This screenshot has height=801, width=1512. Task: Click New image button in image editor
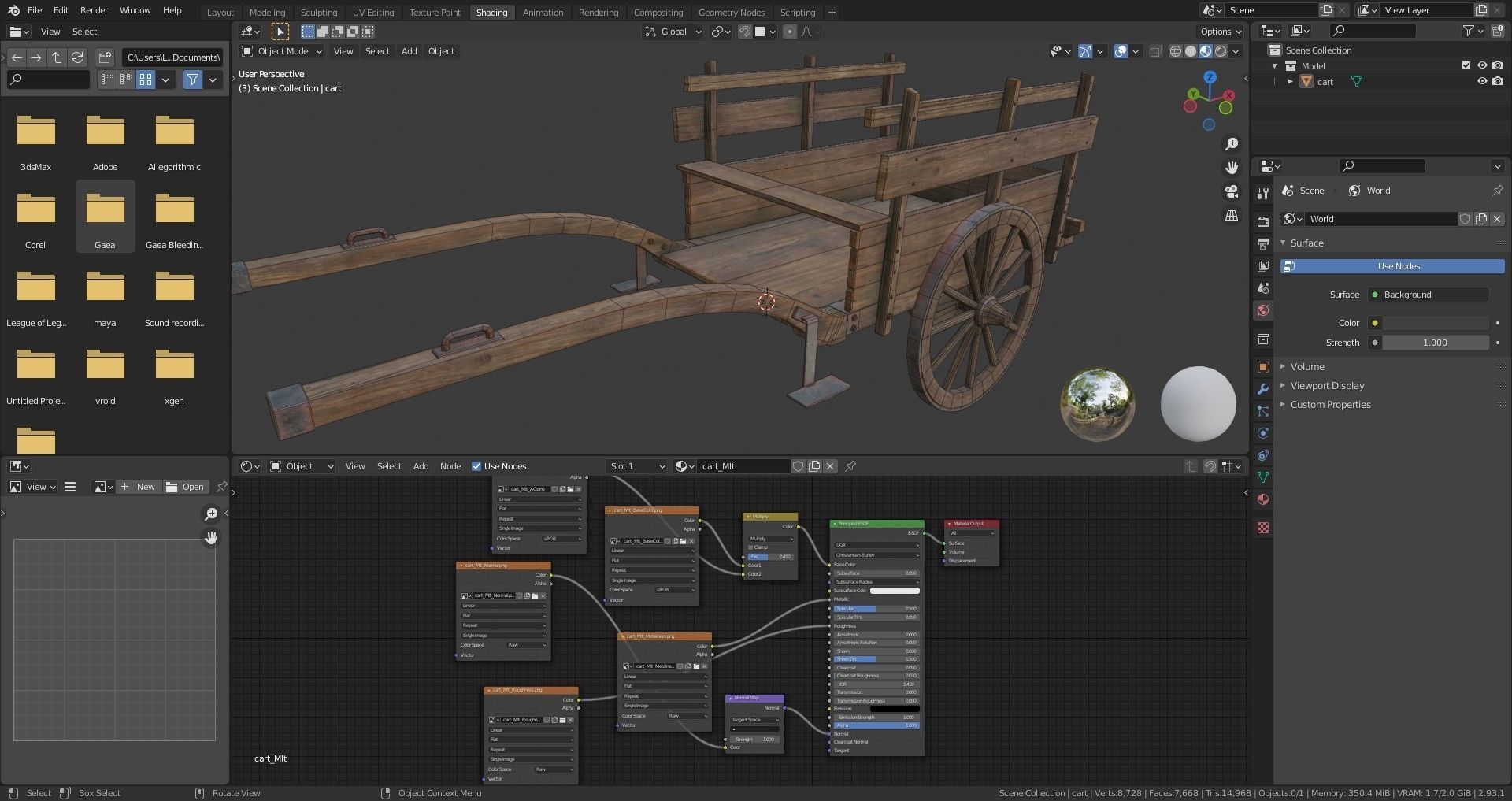(x=138, y=487)
